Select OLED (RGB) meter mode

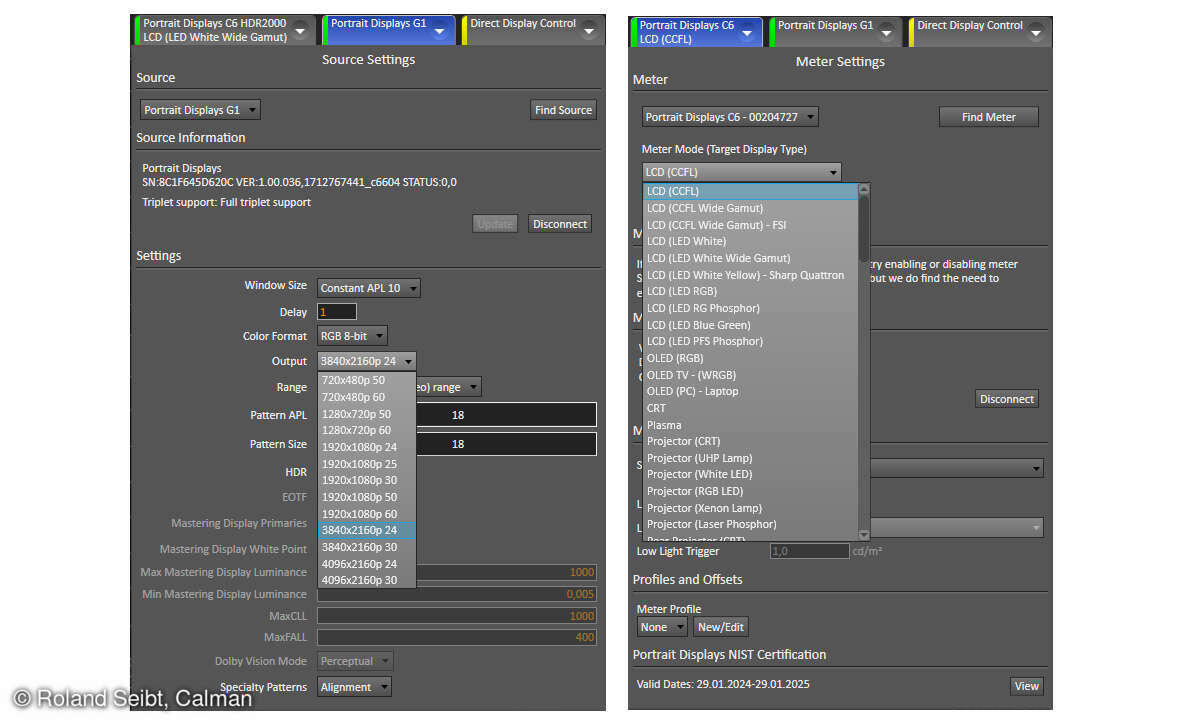click(x=750, y=358)
